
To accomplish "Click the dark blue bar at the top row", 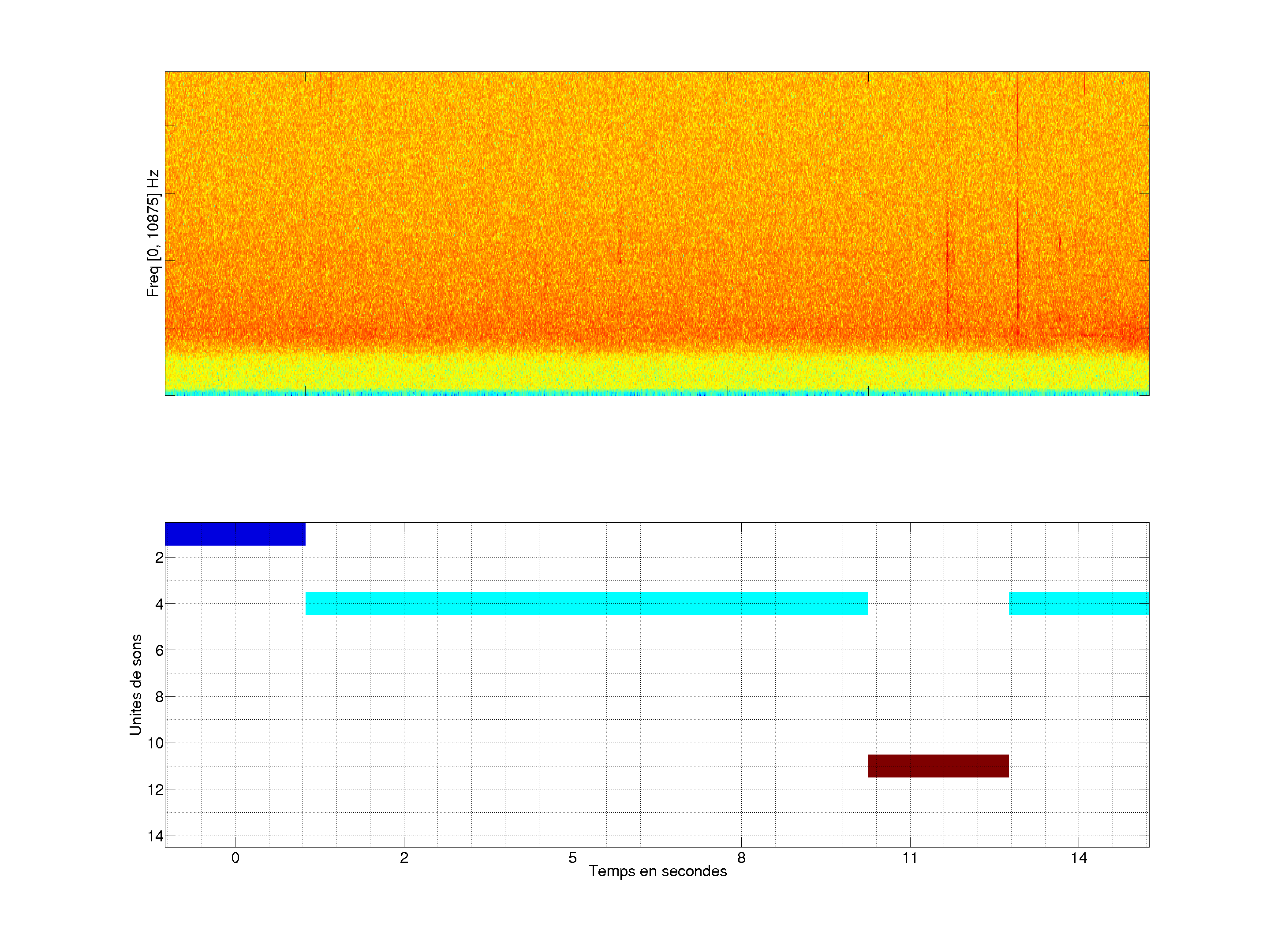I will pos(235,534).
